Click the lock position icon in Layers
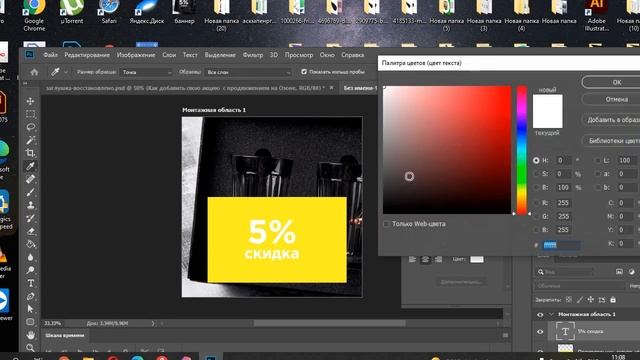 591,300
